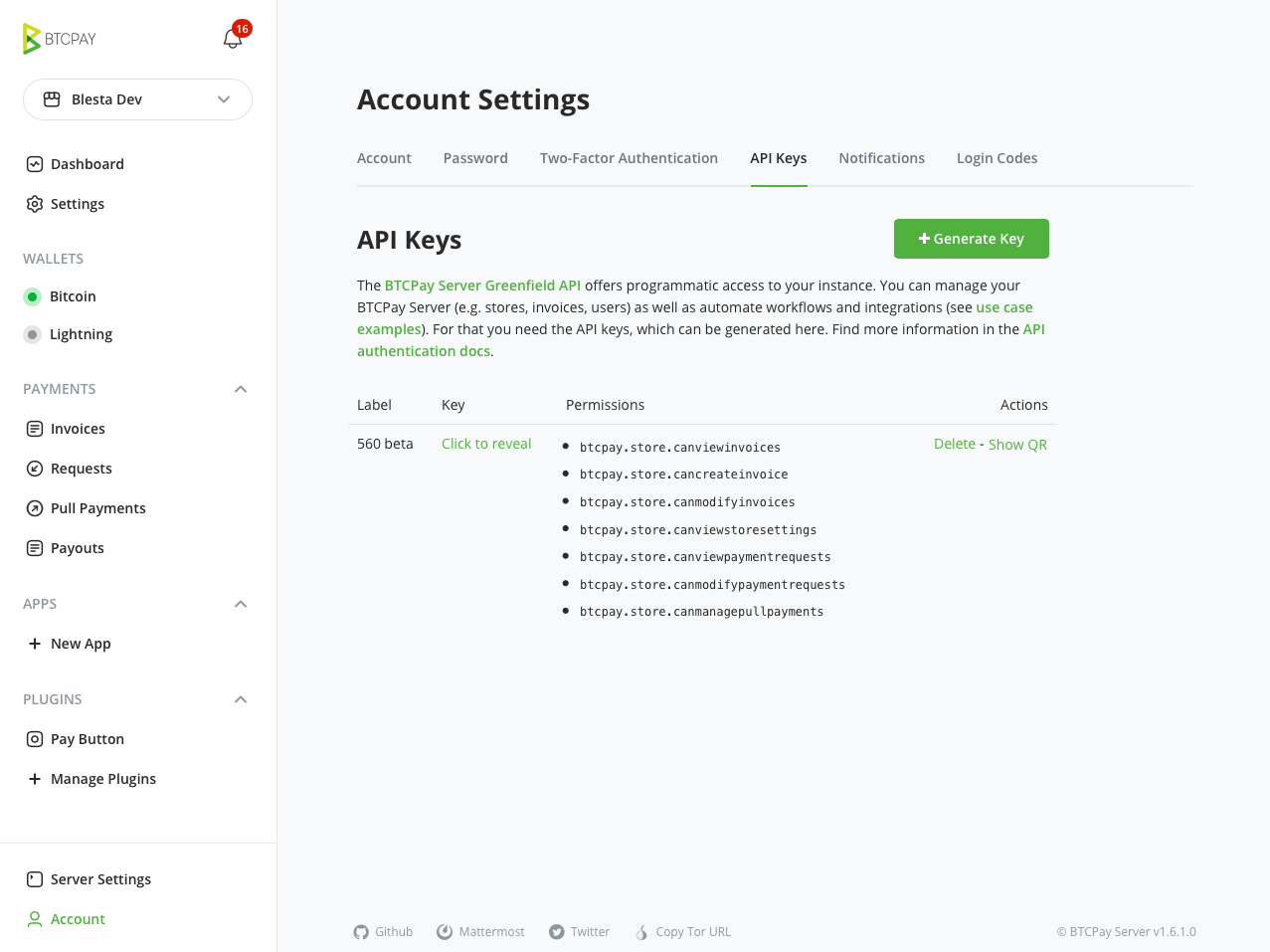Screen dimensions: 1270x952
Task: Click to reveal the API key
Action: coord(486,444)
